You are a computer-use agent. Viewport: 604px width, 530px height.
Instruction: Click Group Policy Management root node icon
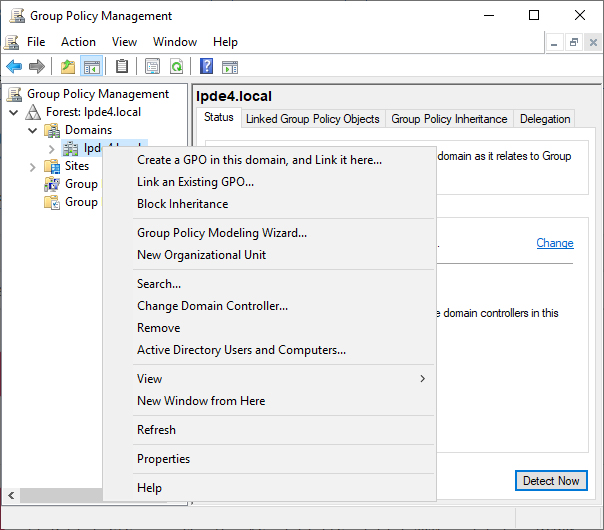(15, 94)
